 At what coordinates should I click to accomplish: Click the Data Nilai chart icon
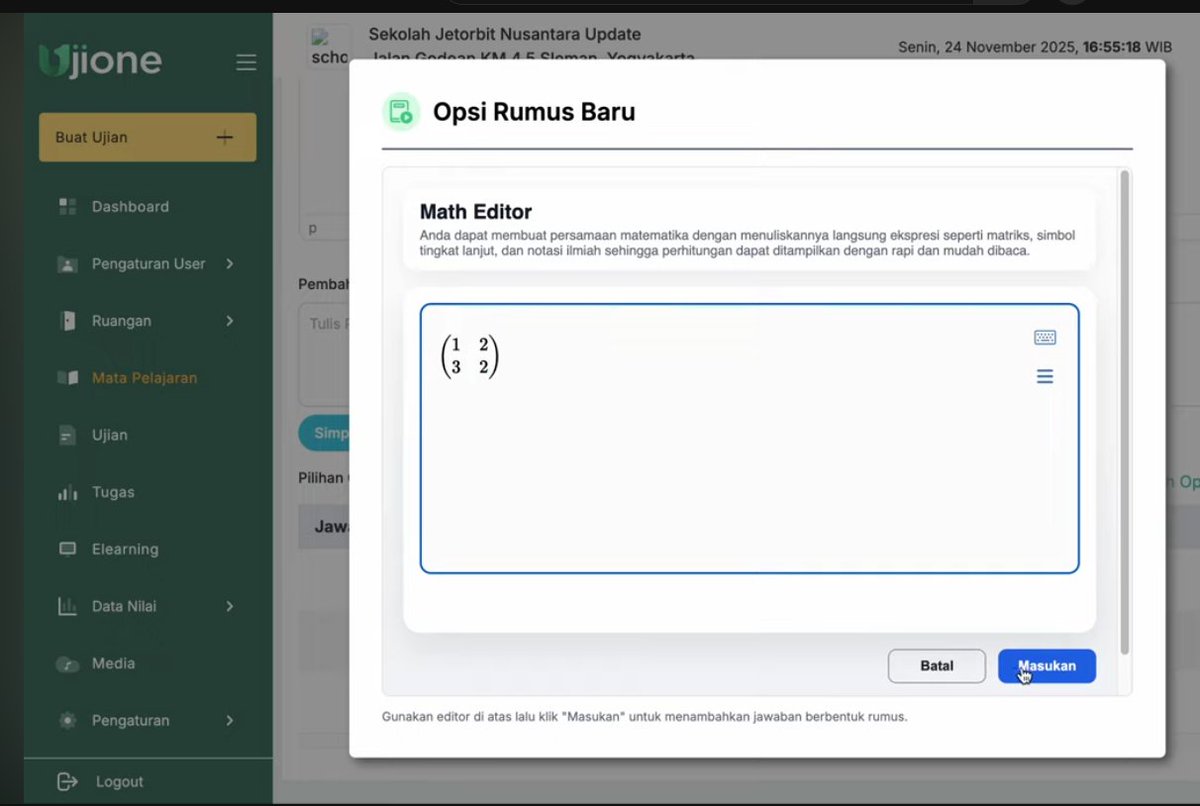click(68, 606)
